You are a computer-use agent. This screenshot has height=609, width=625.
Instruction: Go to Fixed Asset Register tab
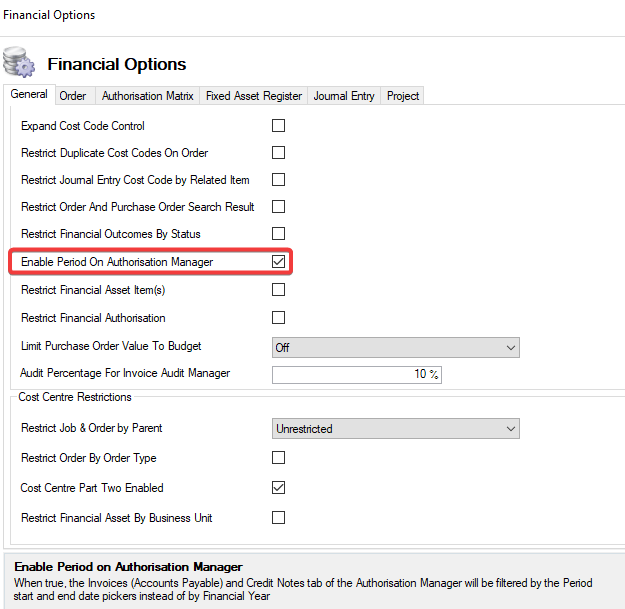click(x=254, y=96)
